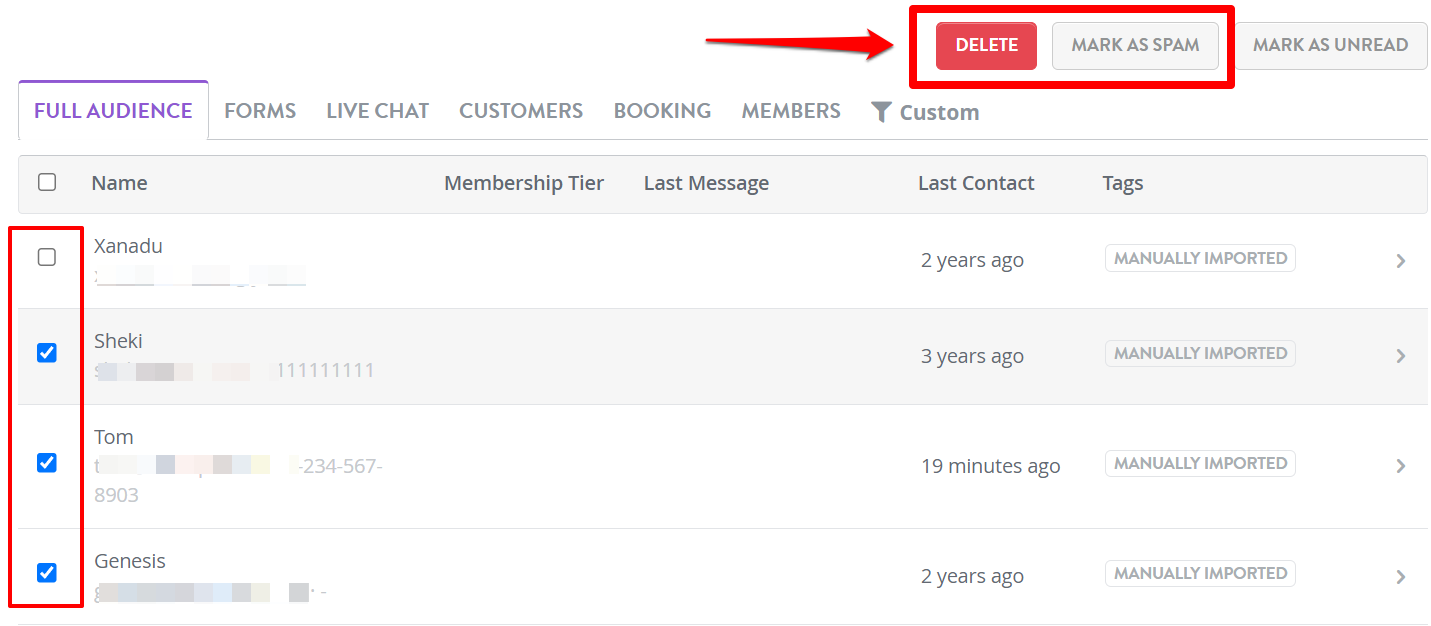1431x626 pixels.
Task: Open the Live Chat tab
Action: (x=377, y=111)
